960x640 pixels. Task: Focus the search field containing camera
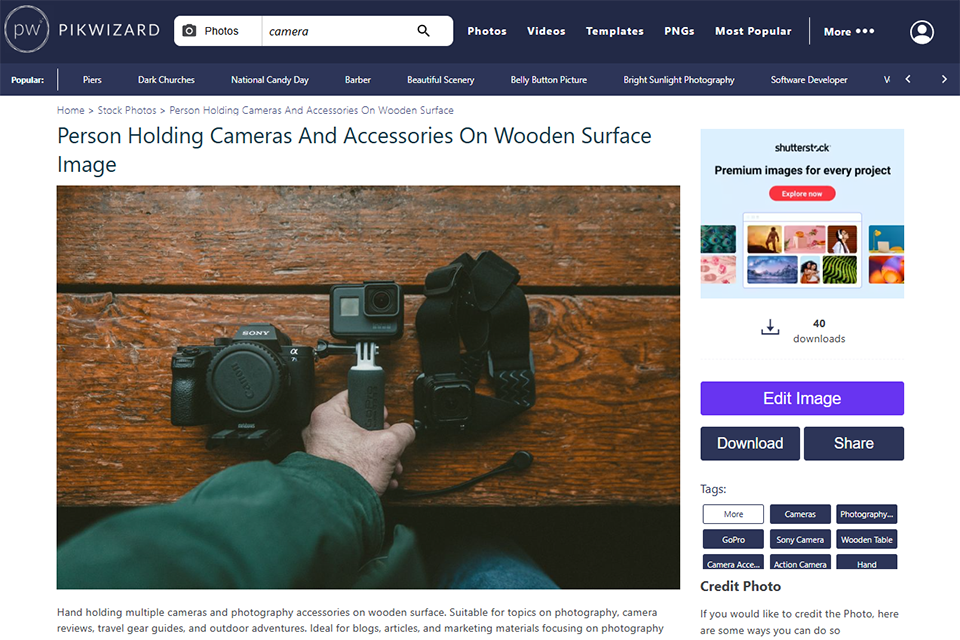[337, 31]
